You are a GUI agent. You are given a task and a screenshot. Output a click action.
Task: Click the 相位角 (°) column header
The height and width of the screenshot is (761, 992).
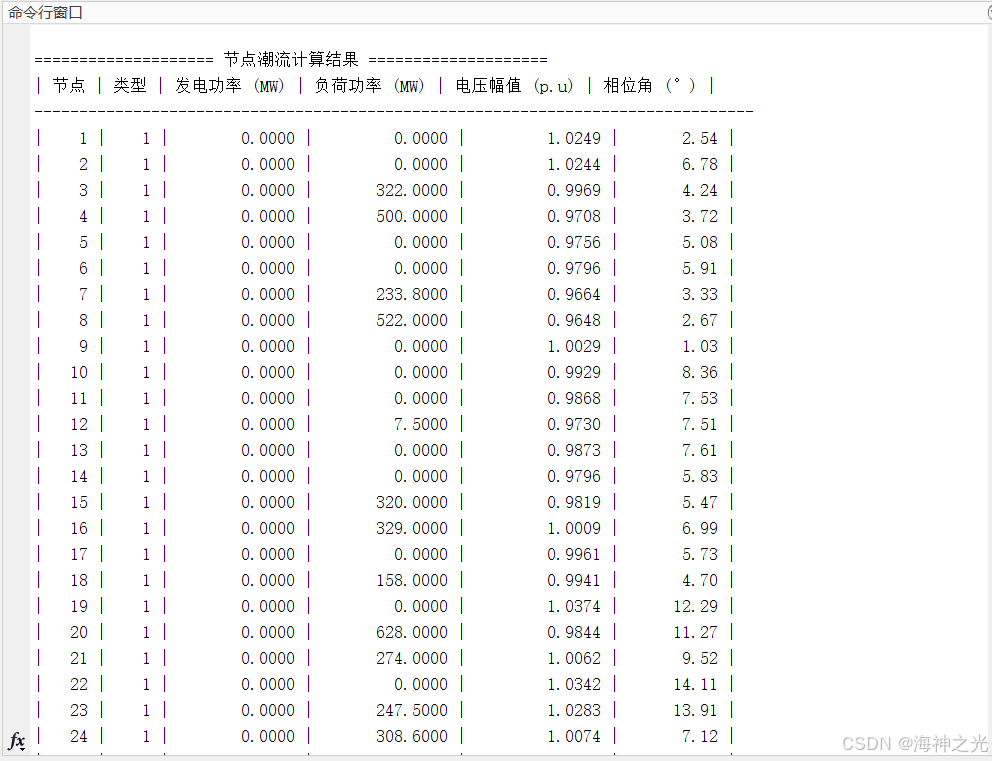pos(650,85)
